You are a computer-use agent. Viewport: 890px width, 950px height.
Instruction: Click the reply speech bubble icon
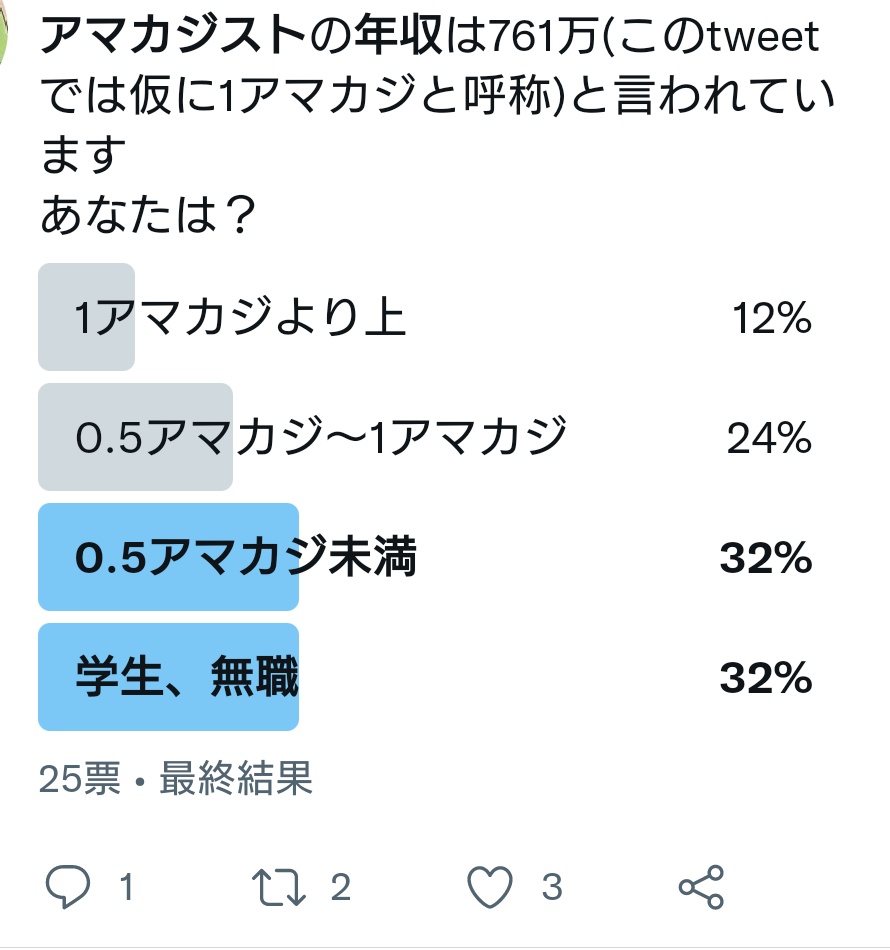(68, 887)
